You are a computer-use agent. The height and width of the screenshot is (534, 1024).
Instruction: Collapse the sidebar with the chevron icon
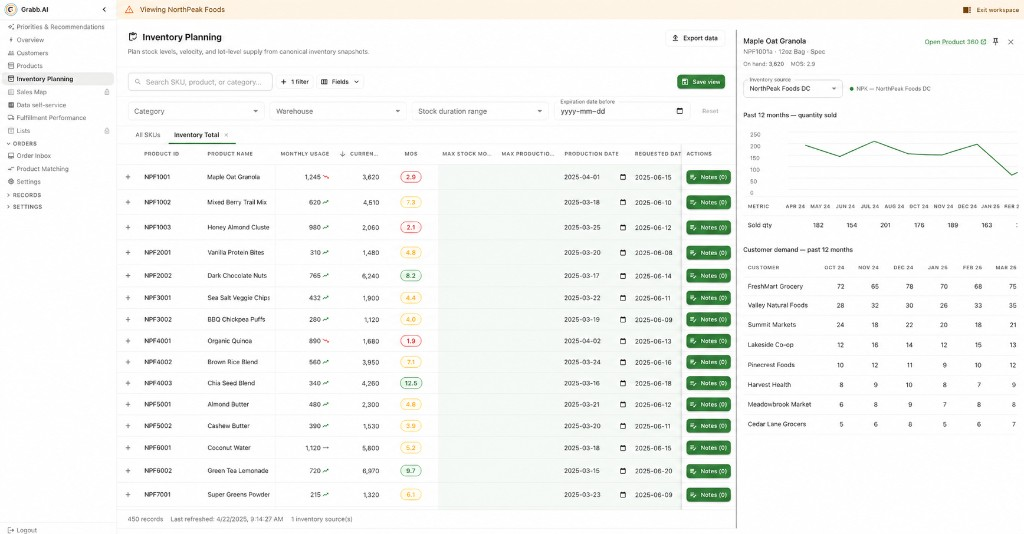(104, 9)
